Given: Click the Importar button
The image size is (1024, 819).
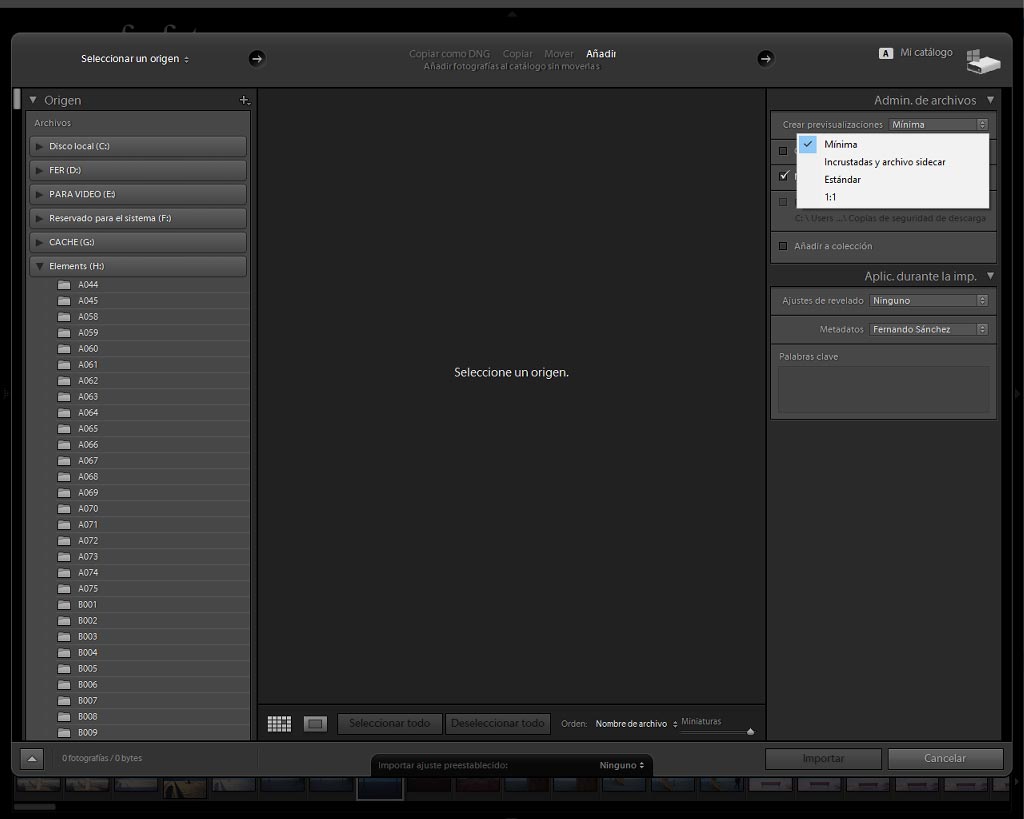Looking at the screenshot, I should click(x=823, y=759).
